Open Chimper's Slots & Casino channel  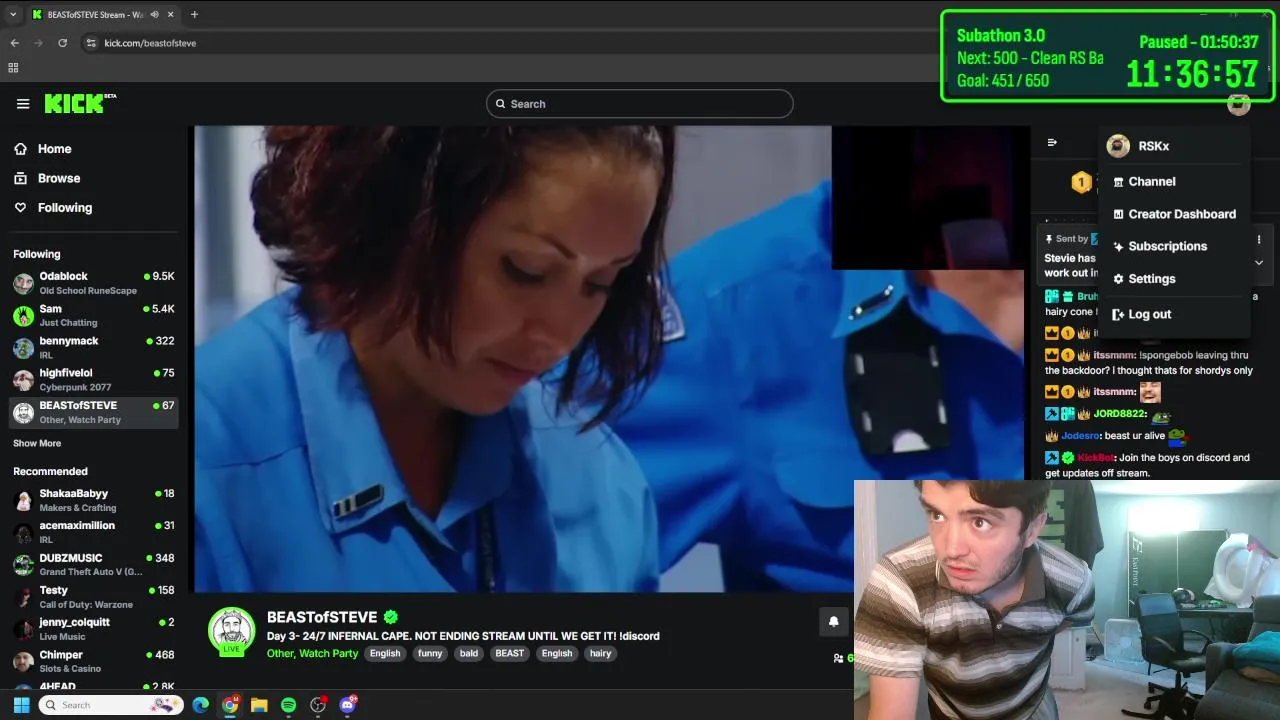94,661
